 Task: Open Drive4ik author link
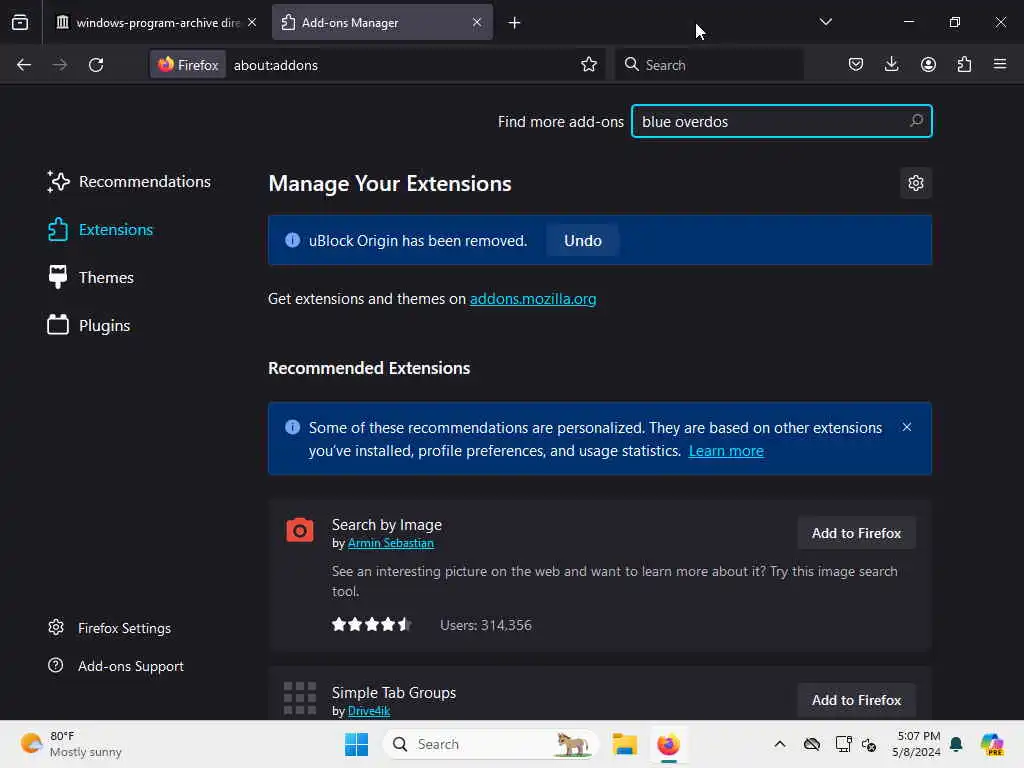click(x=368, y=711)
